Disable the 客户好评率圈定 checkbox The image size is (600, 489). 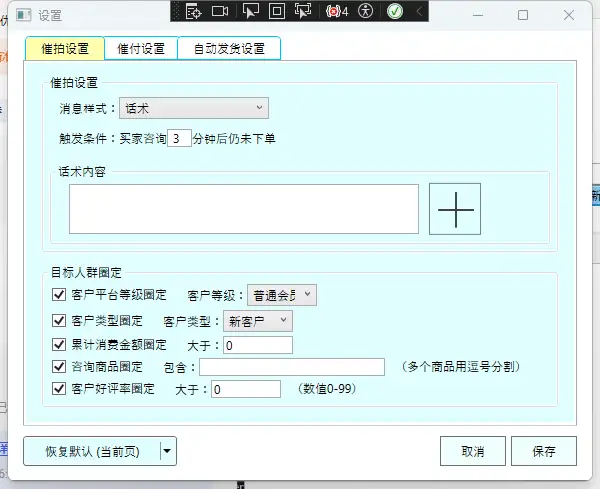pos(58,389)
